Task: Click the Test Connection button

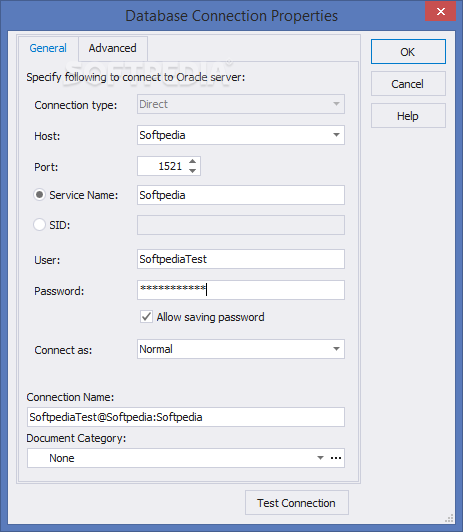Action: pyautogui.click(x=296, y=503)
